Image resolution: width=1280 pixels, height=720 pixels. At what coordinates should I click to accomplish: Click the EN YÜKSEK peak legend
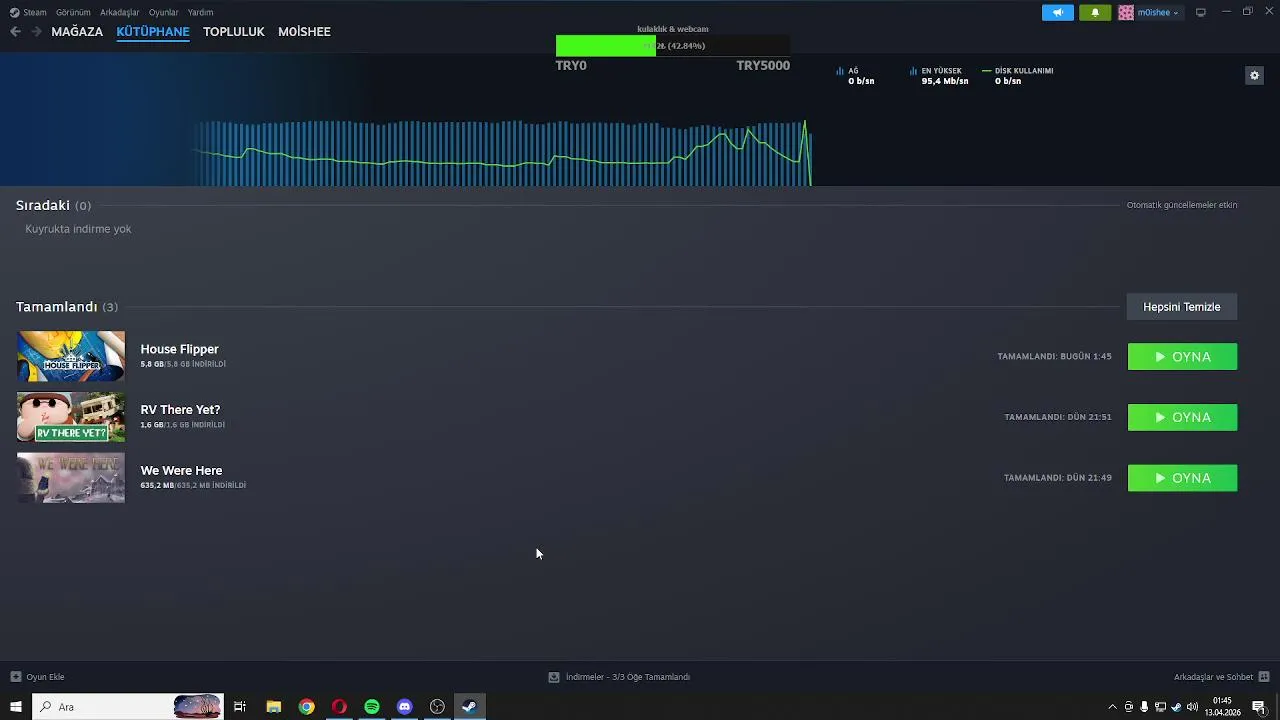tap(939, 76)
